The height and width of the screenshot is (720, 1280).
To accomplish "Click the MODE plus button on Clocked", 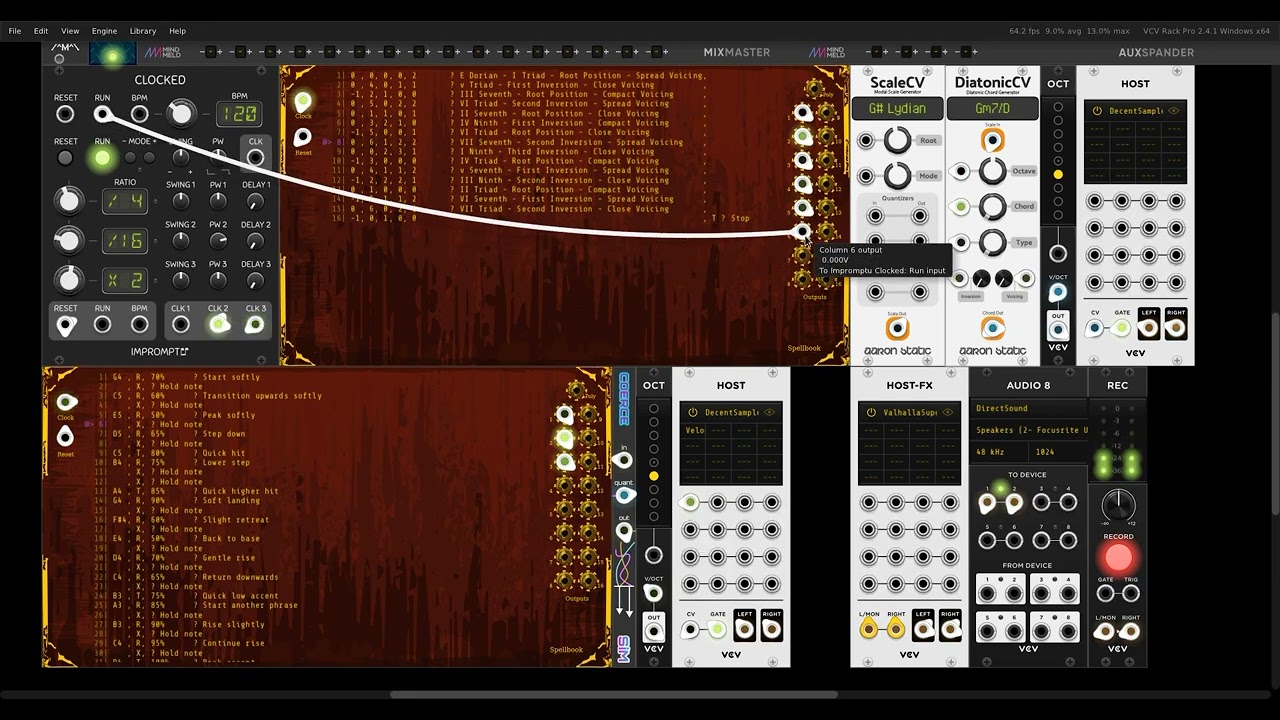I will 149,158.
